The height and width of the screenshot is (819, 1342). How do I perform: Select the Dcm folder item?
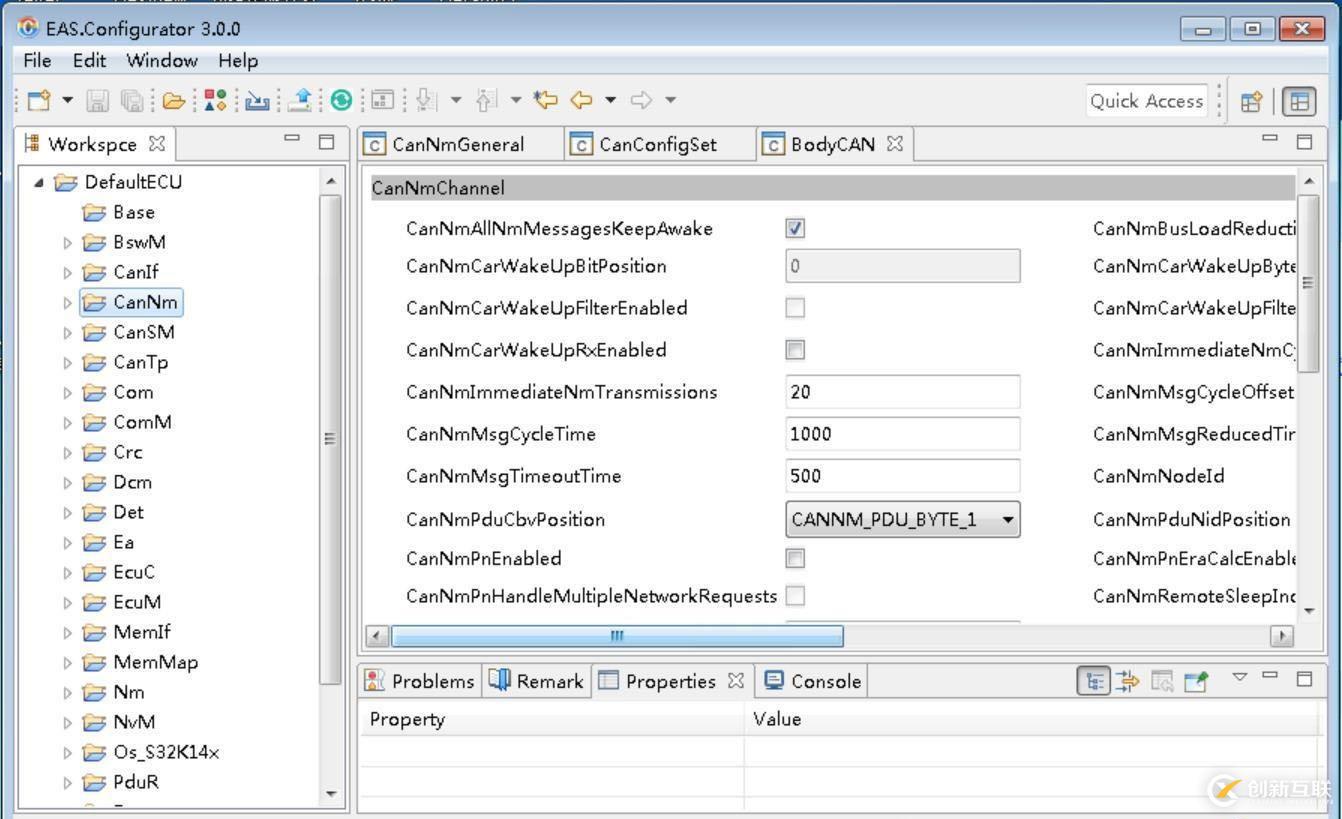tap(117, 482)
